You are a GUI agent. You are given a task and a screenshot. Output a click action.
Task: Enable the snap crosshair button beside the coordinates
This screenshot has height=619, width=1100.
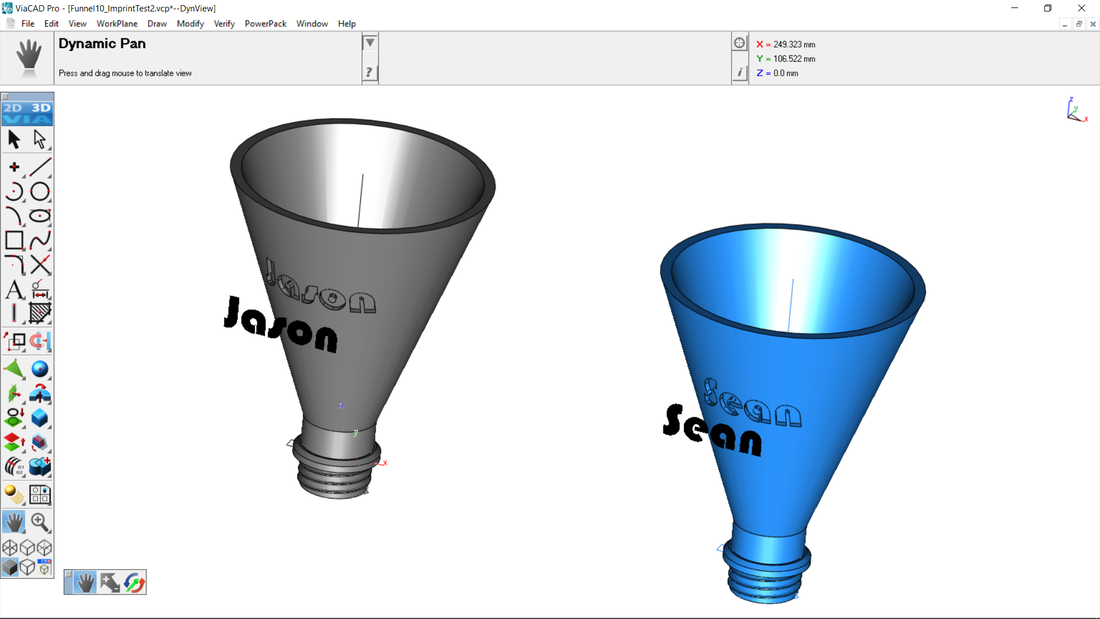pos(740,43)
